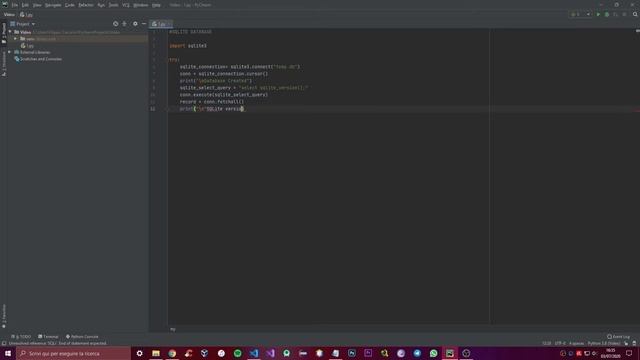Open the File menu
The width and height of the screenshot is (640, 360).
coord(15,5)
